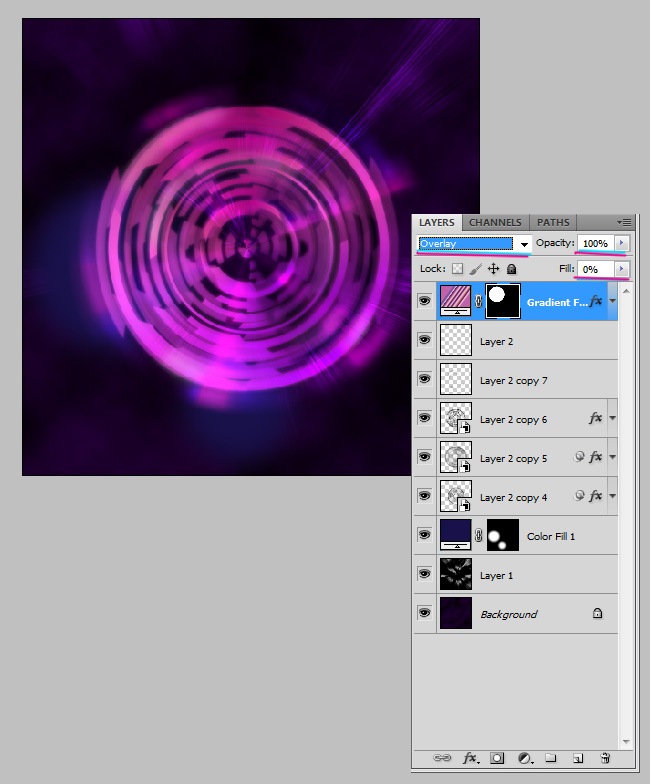Hide the Gradient Fill layer
Screen dimensions: 650x784
(424, 301)
